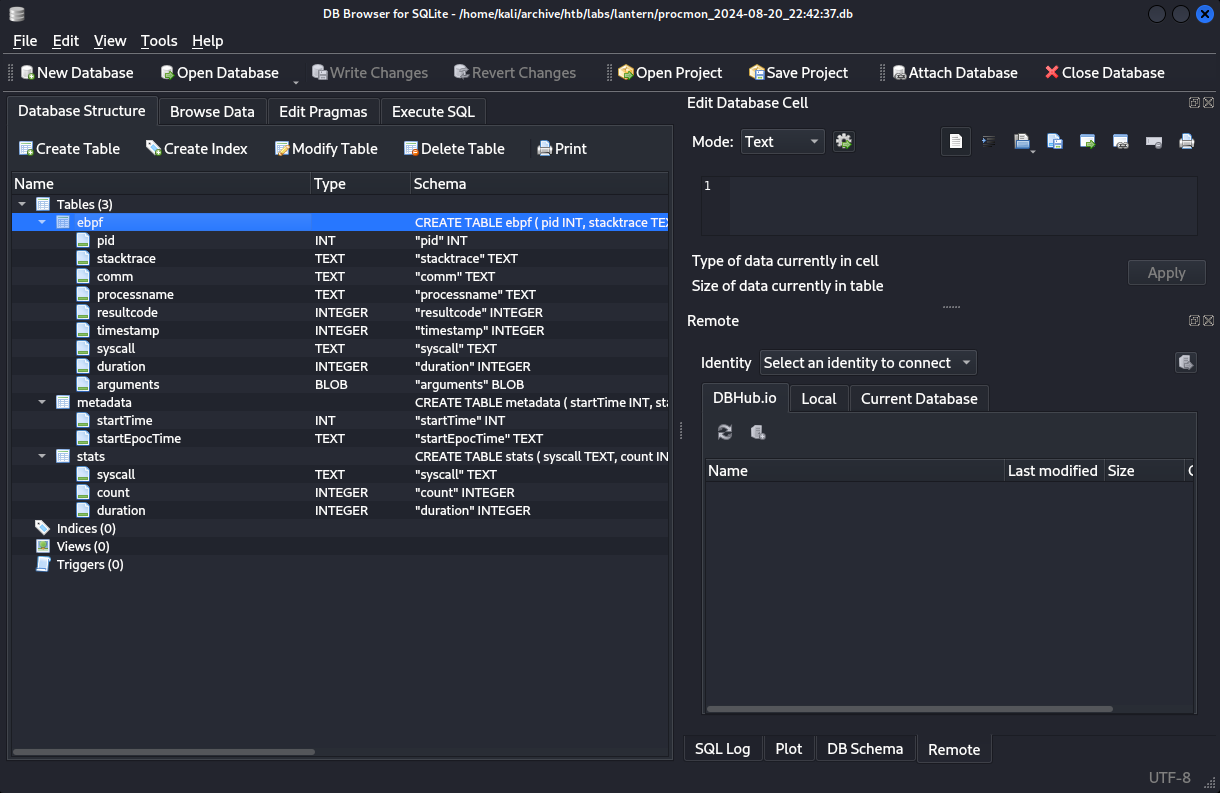Image resolution: width=1220 pixels, height=793 pixels.
Task: Click the export cell to file icon
Action: (x=1055, y=142)
